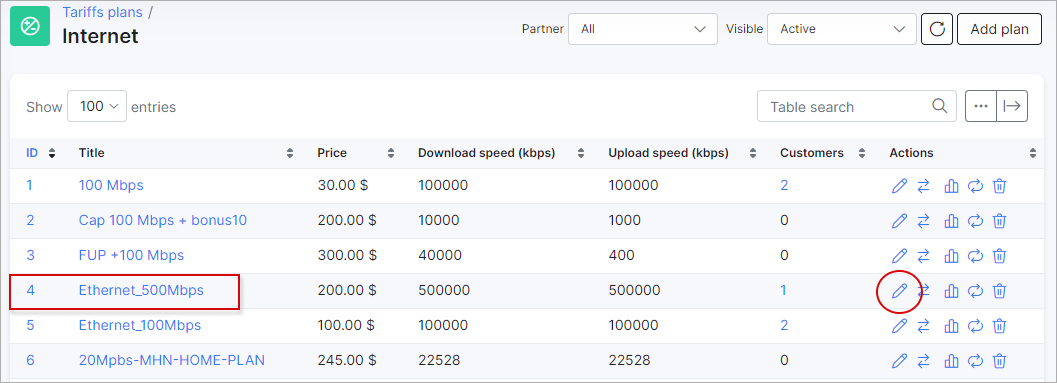Change the Show entries count dropdown
1057x383 pixels.
(x=97, y=107)
